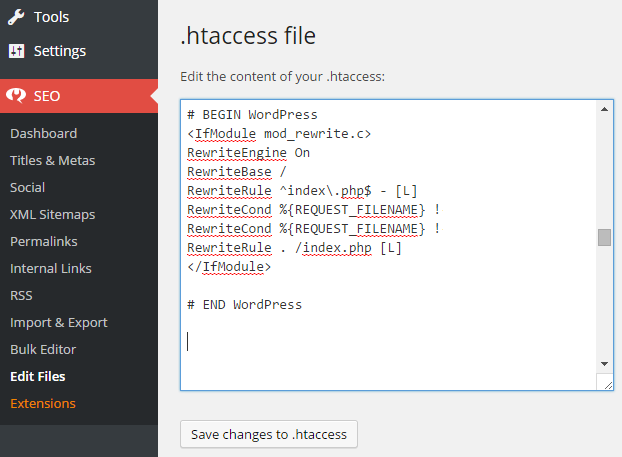This screenshot has width=622, height=457.
Task: Go to SEO Dashboard
Action: [x=44, y=133]
